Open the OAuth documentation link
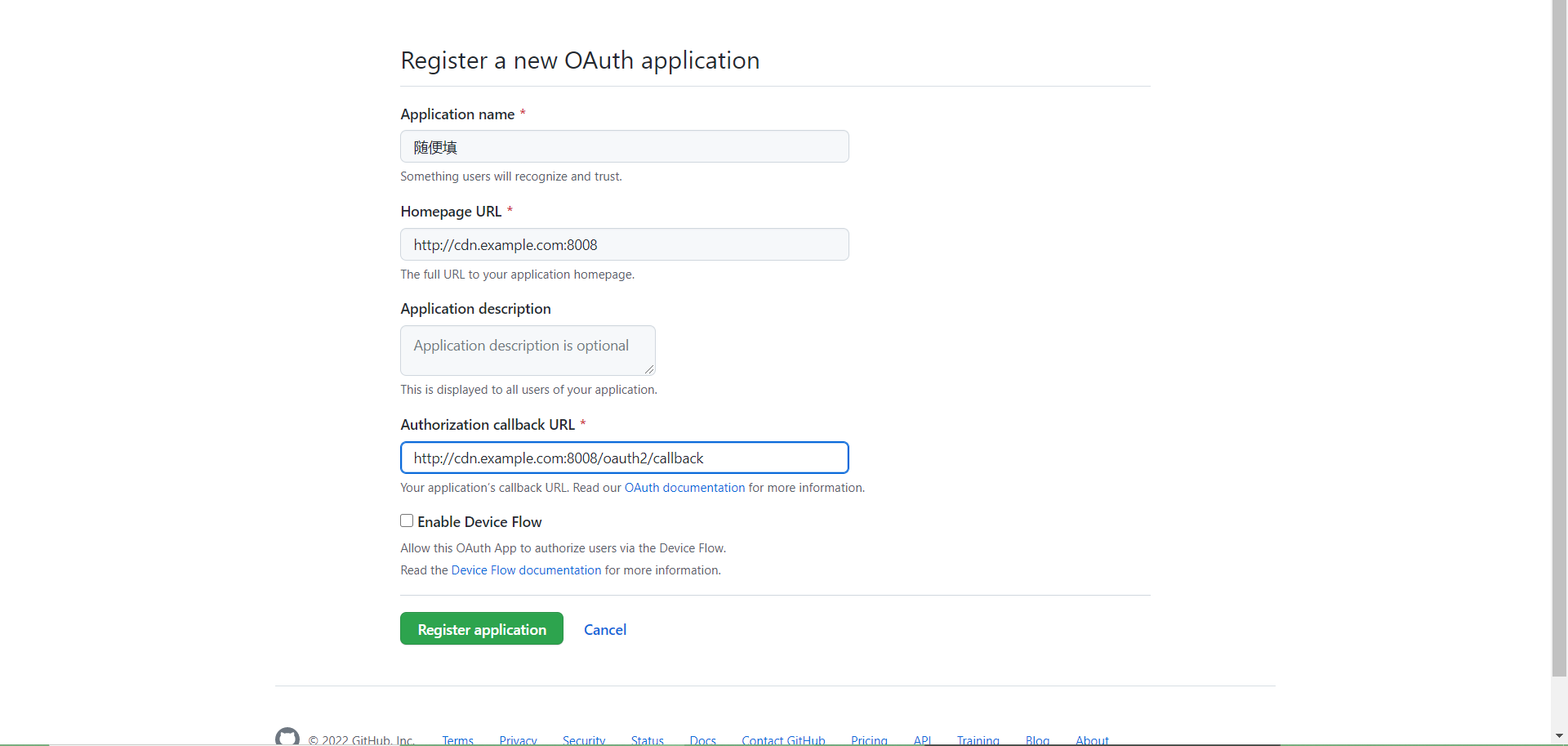 (x=684, y=488)
